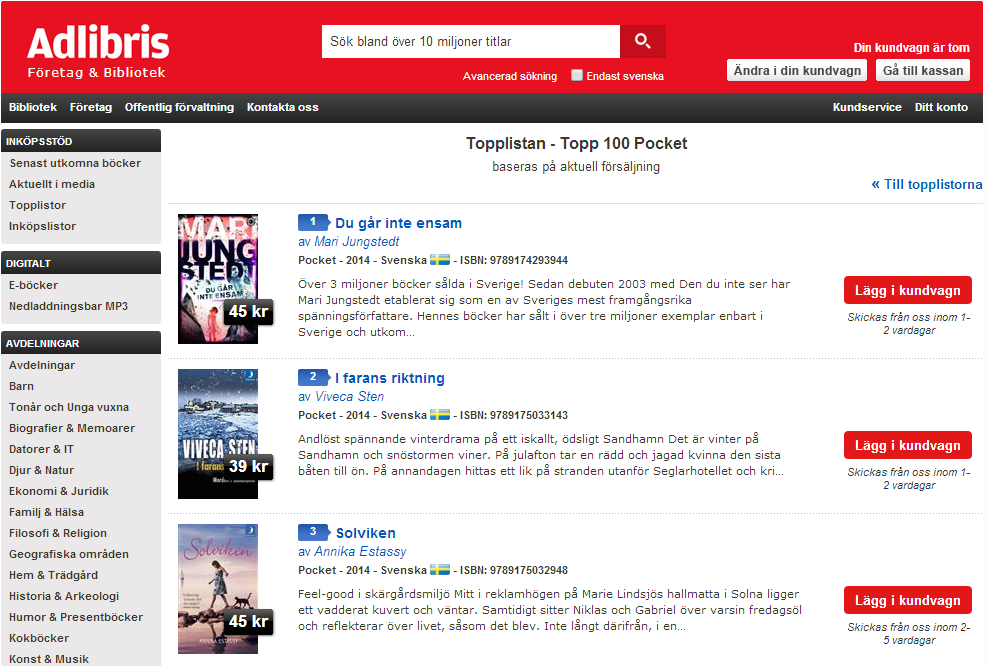
Task: Click the Solviken book cover
Action: point(218,589)
